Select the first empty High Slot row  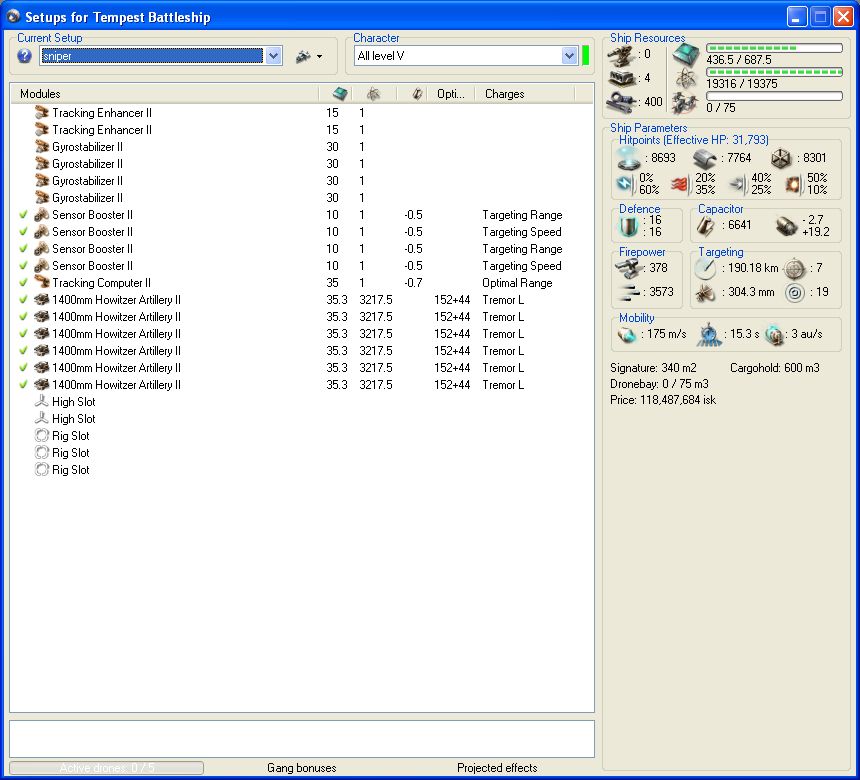click(x=302, y=402)
